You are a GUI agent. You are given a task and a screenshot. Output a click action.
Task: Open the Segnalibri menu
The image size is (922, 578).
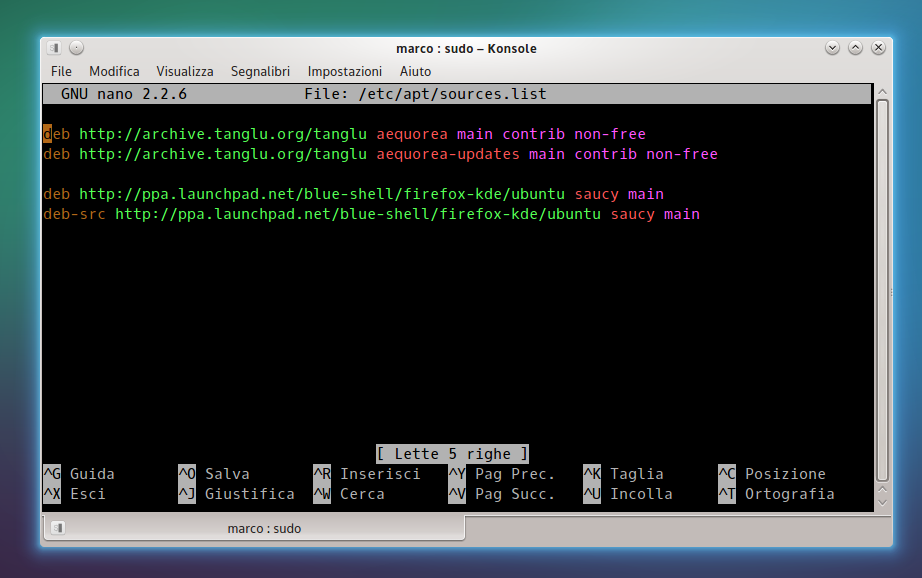(x=260, y=71)
